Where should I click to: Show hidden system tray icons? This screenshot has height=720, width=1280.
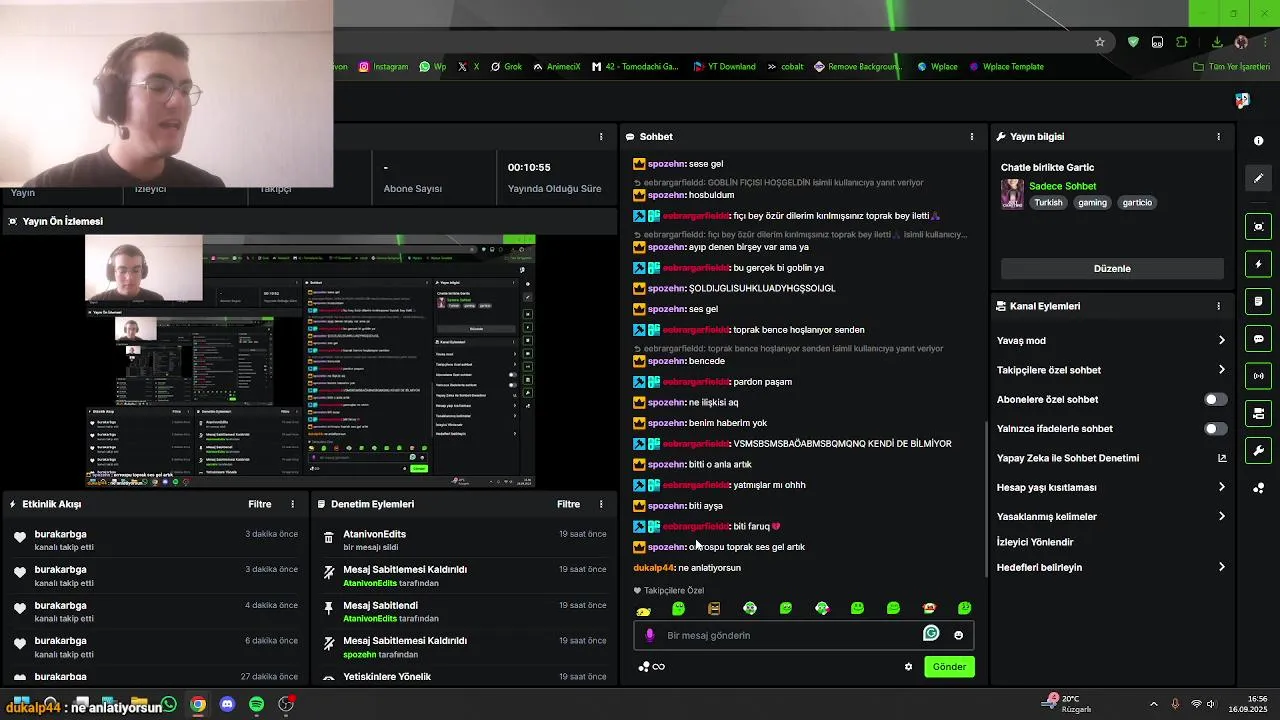1153,704
